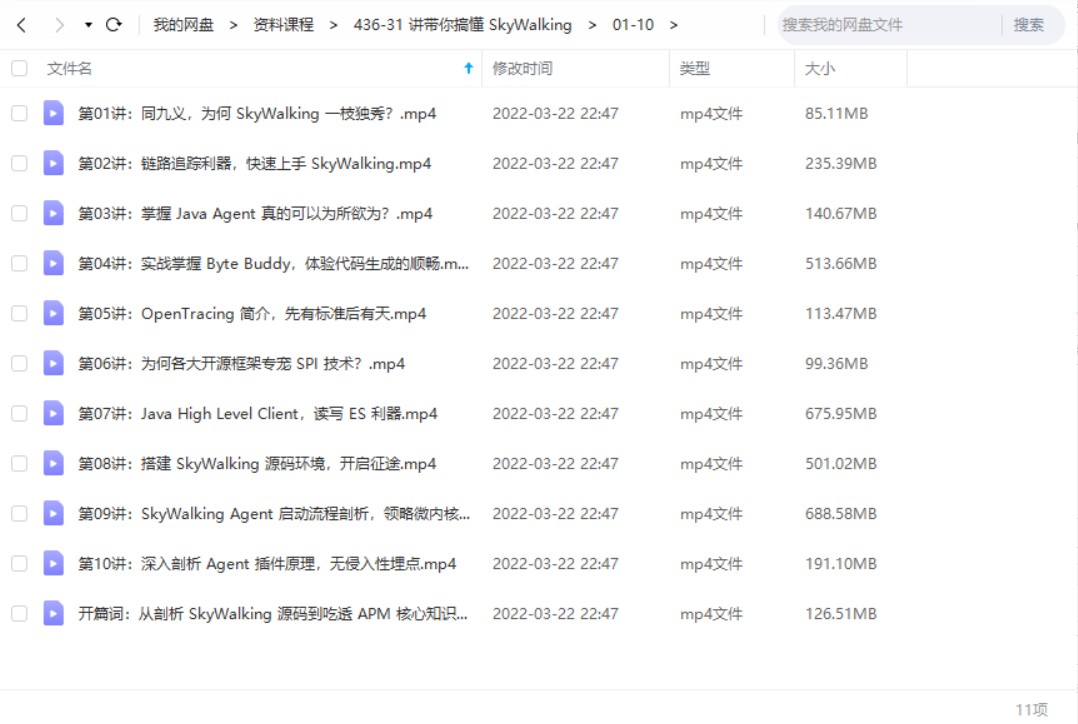Select file 第06讲：为何各大开源框架专宠 SPI 技术？.mp4
Screen dimensions: 1078x724
[241, 364]
